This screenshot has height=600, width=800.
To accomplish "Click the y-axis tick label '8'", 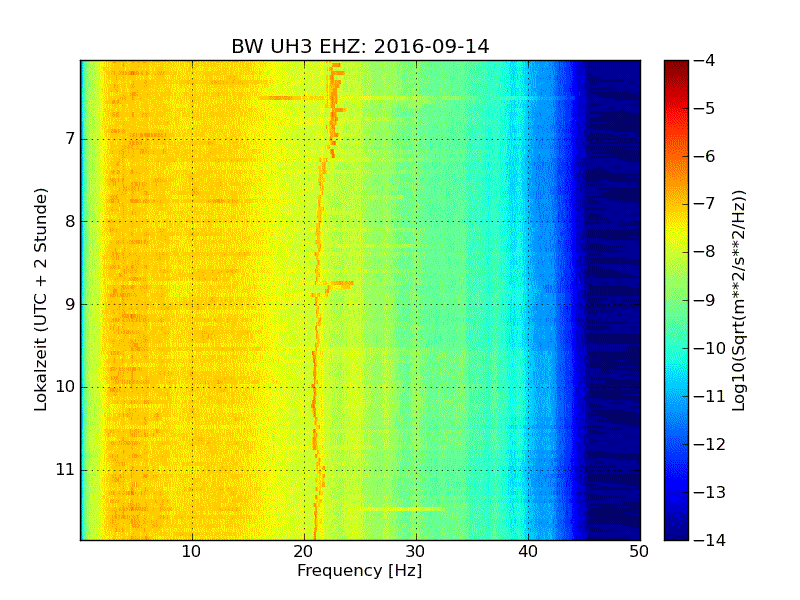I will coord(70,221).
